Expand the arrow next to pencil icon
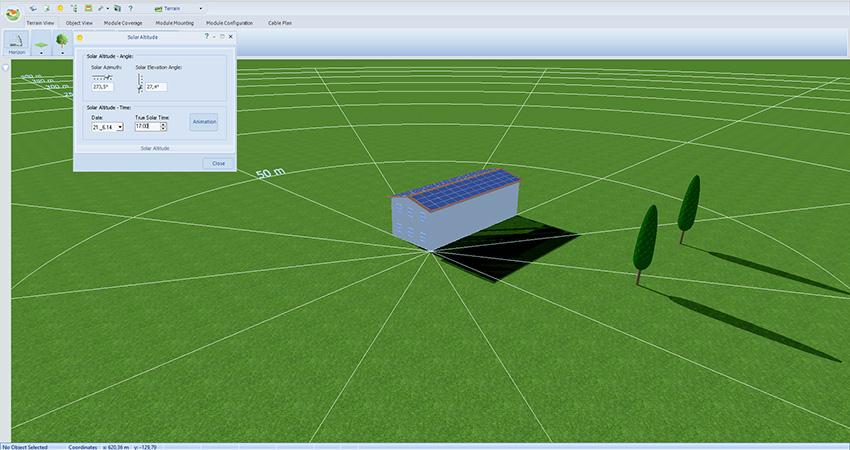Screen dimensions: 850x450 click(107, 9)
